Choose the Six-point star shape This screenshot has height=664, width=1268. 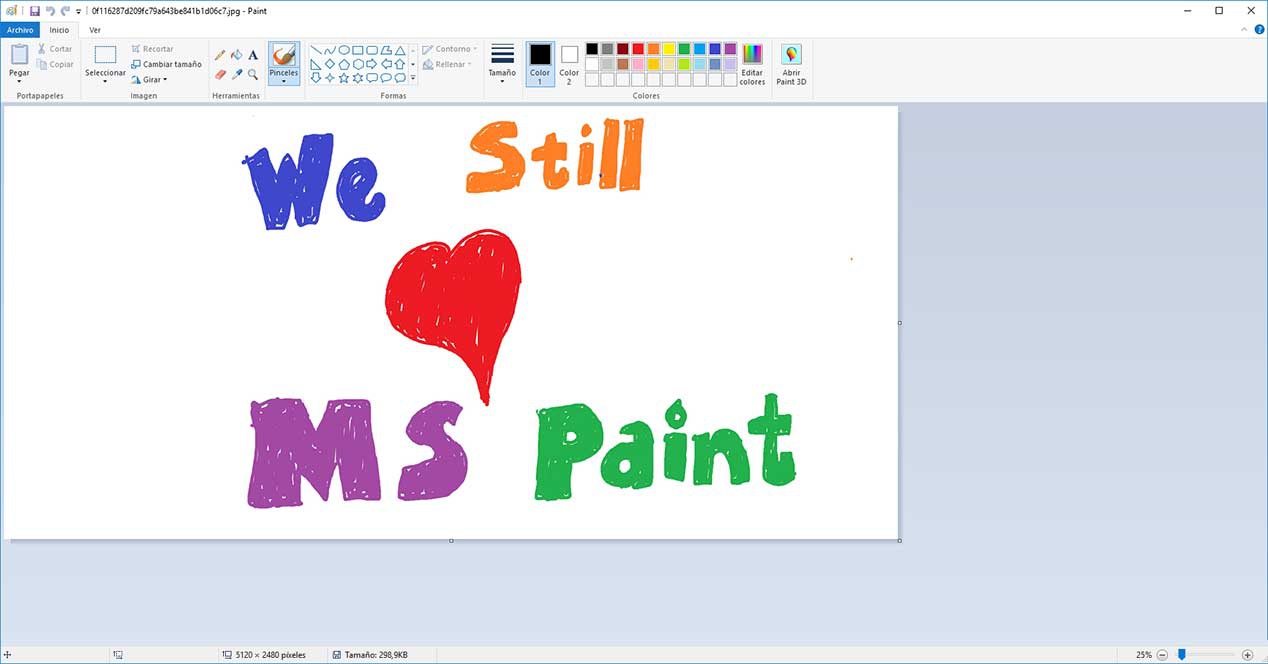pyautogui.click(x=358, y=78)
